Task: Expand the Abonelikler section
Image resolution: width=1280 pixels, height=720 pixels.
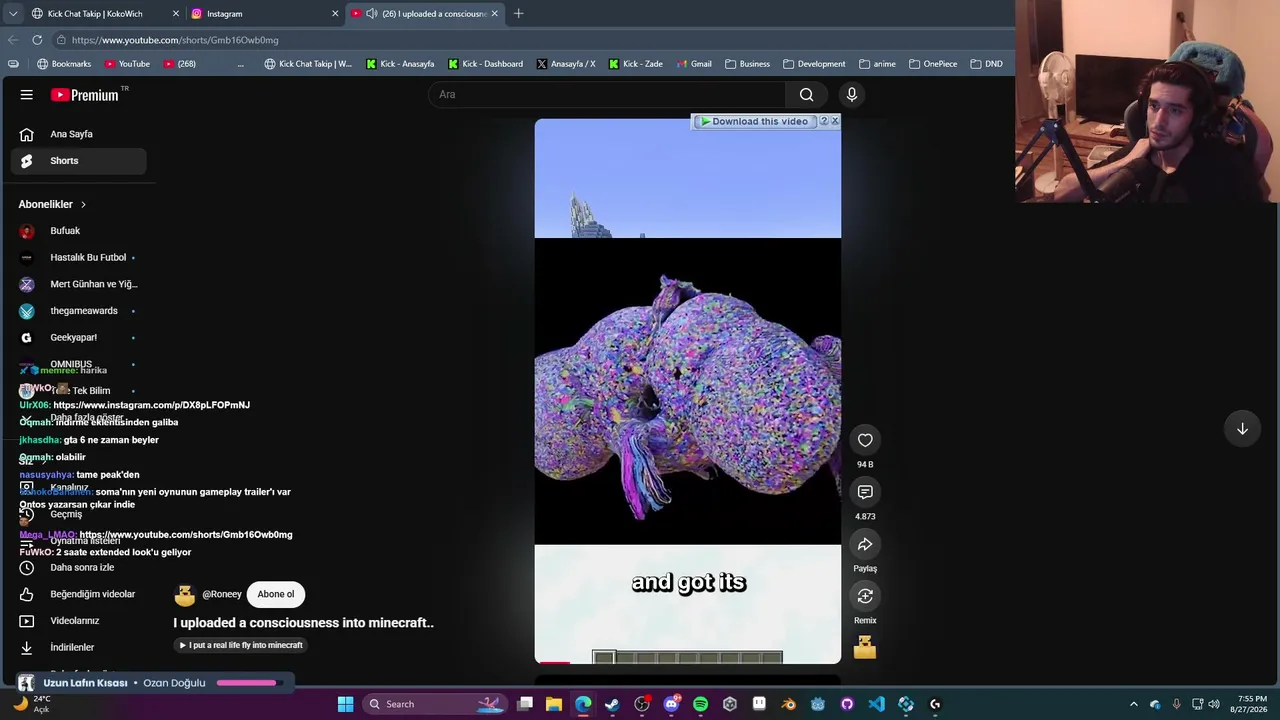Action: [52, 204]
